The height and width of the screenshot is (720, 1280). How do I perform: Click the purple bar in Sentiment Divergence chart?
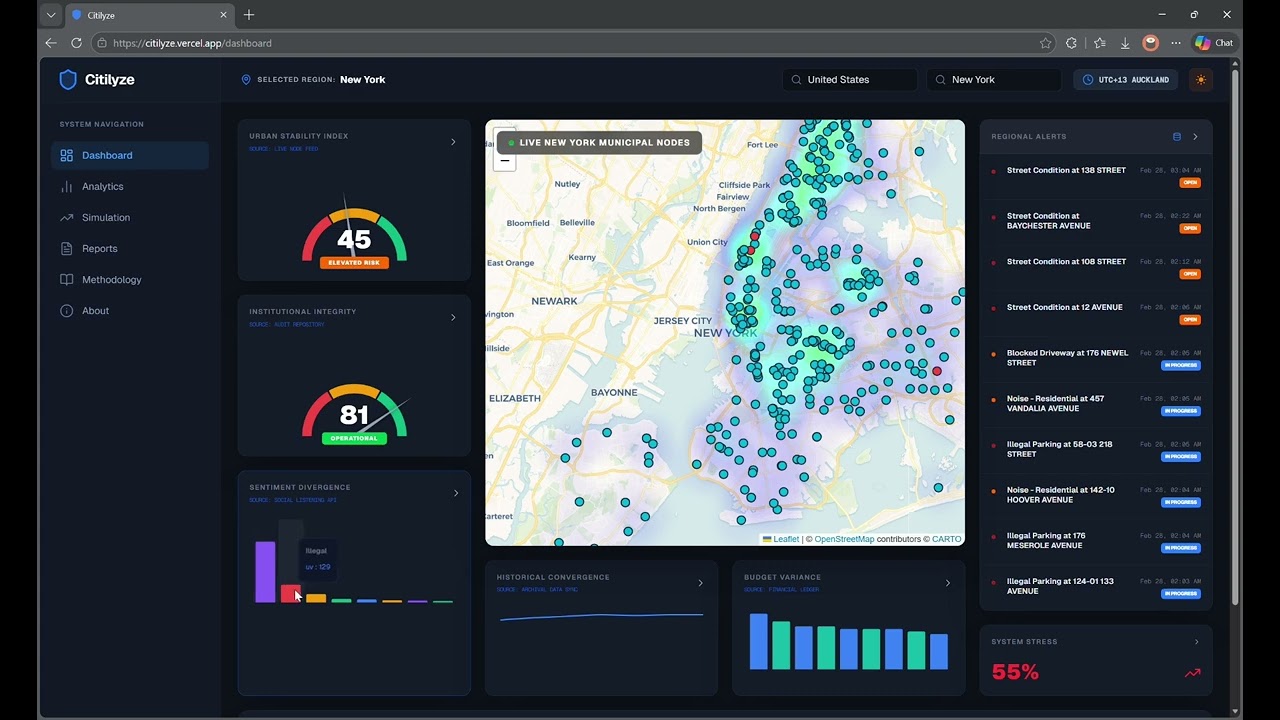coord(265,572)
